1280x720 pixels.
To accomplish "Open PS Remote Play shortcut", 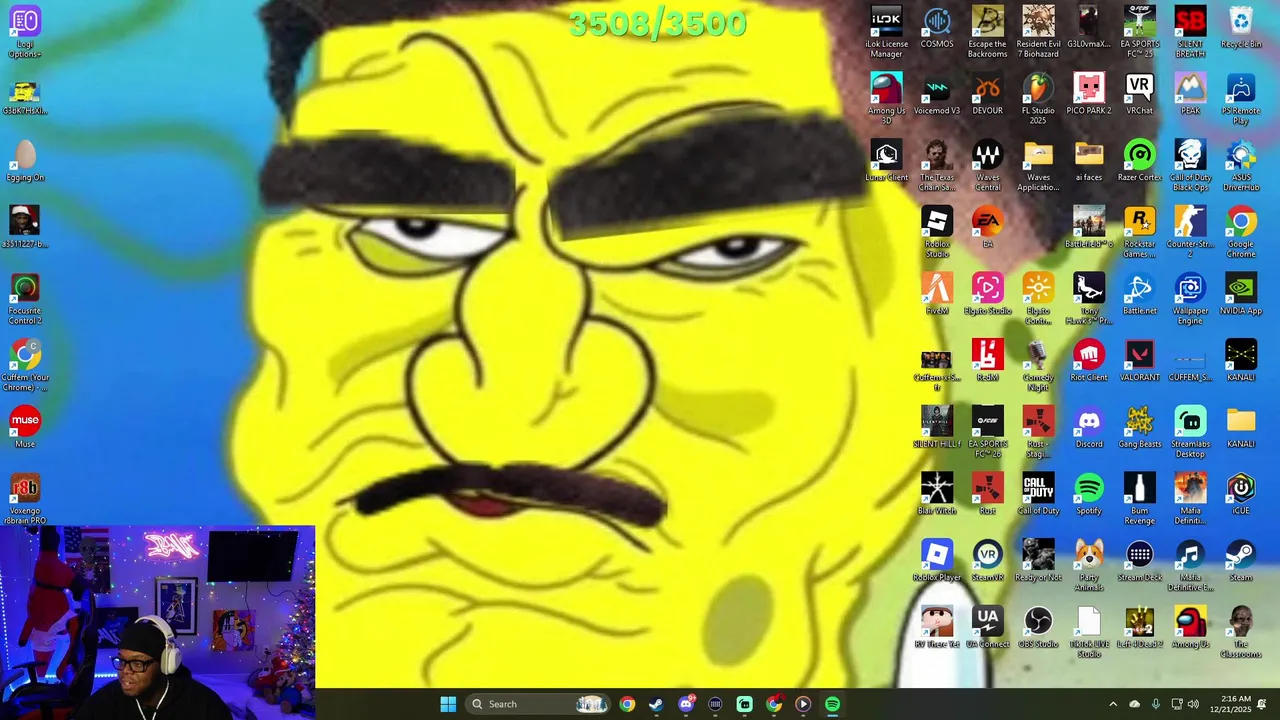I will point(1241,98).
